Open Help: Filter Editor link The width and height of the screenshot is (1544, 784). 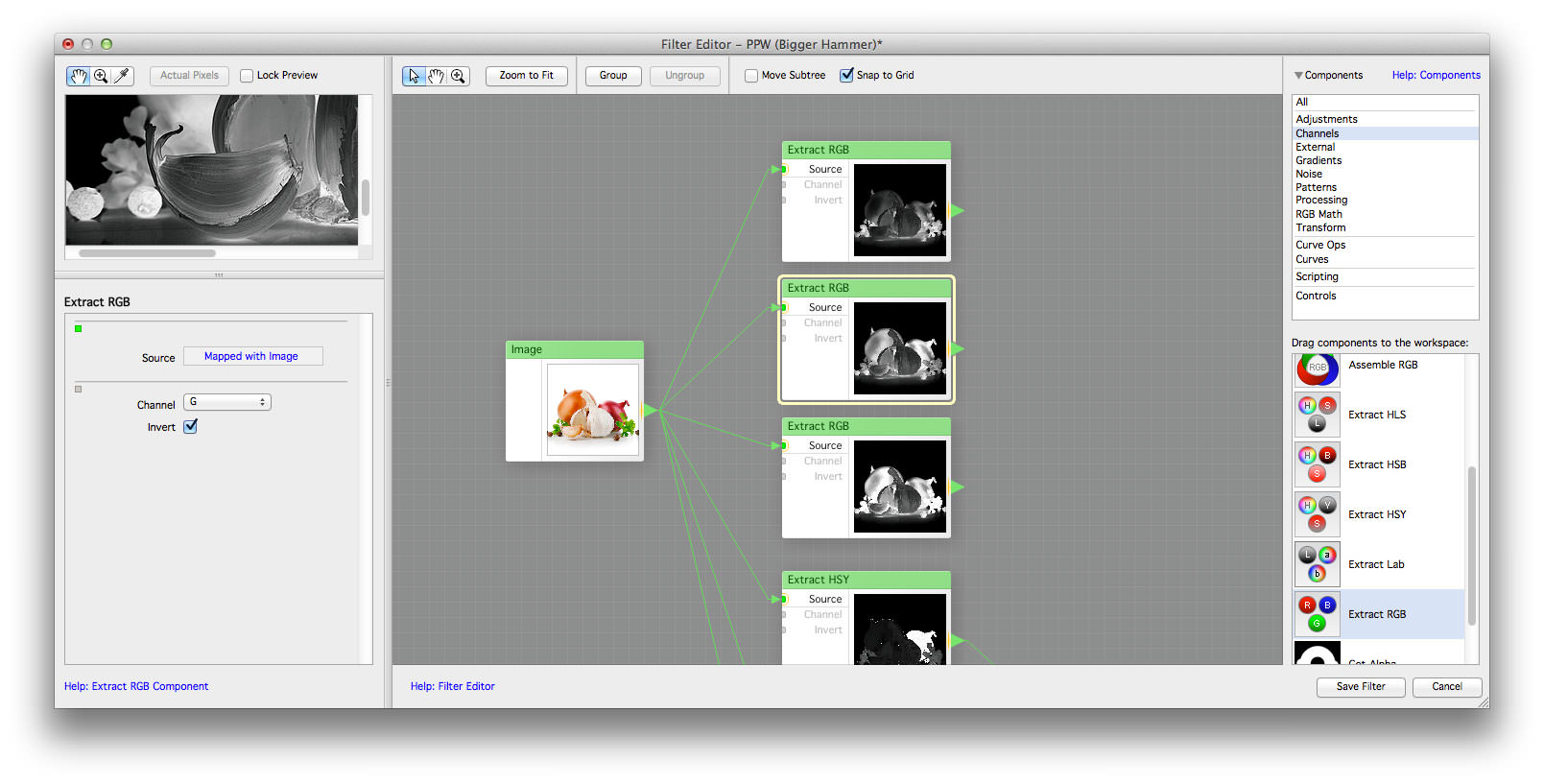click(x=453, y=686)
